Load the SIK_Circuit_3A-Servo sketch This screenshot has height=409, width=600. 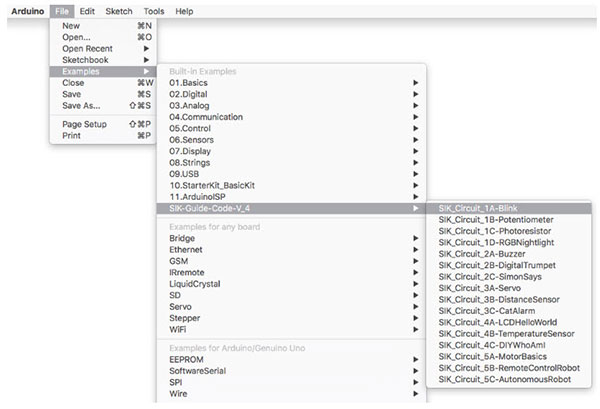pyautogui.click(x=509, y=288)
